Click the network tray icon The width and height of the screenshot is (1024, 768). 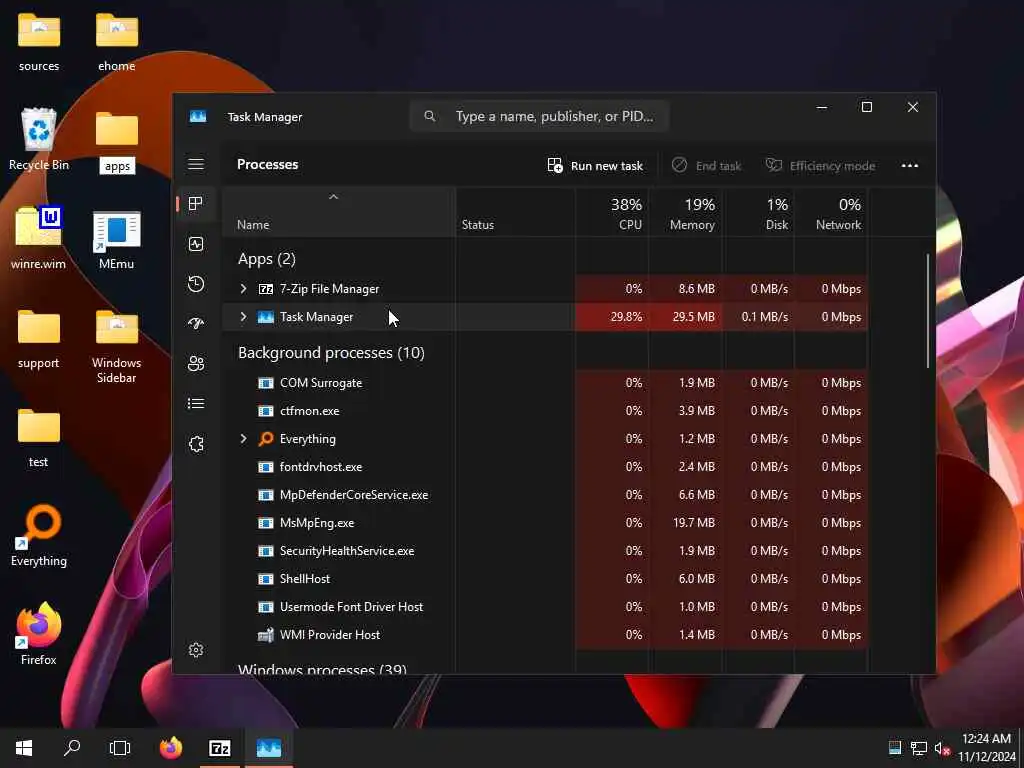[x=919, y=748]
